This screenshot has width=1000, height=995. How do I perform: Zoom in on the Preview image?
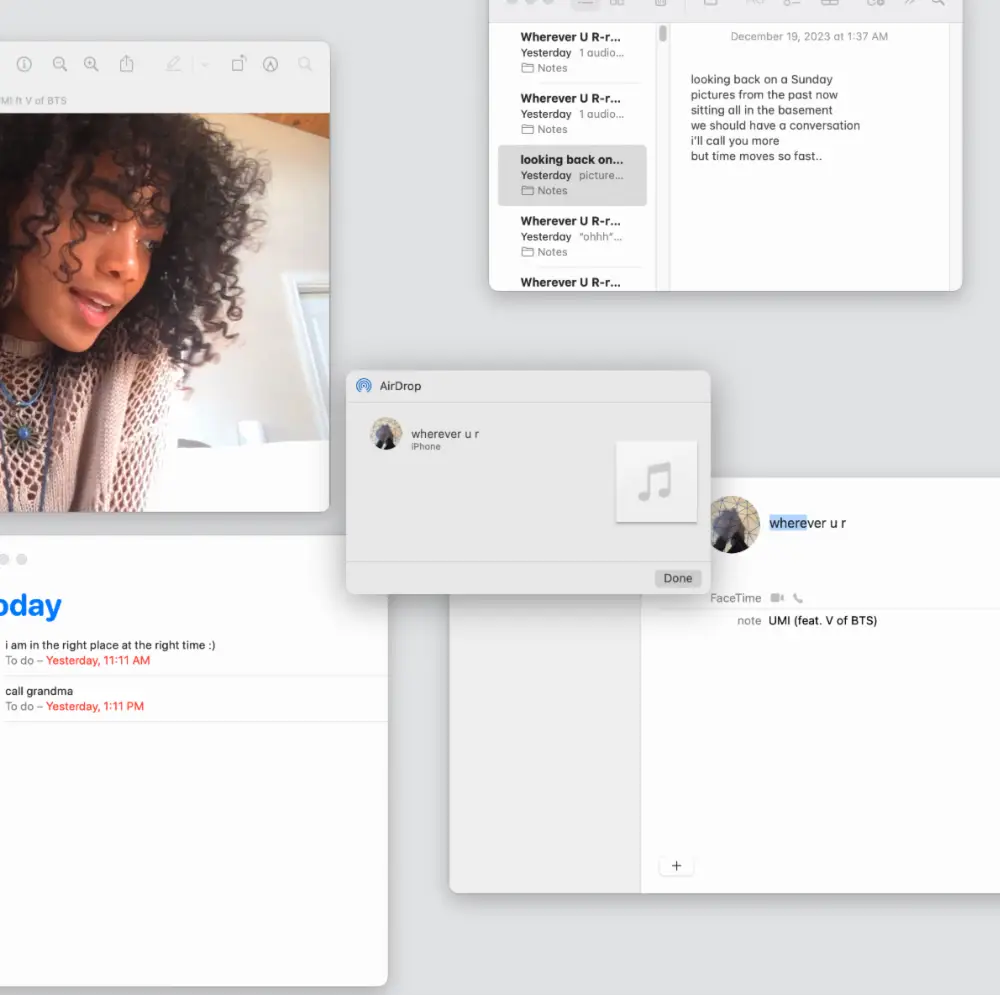point(91,64)
